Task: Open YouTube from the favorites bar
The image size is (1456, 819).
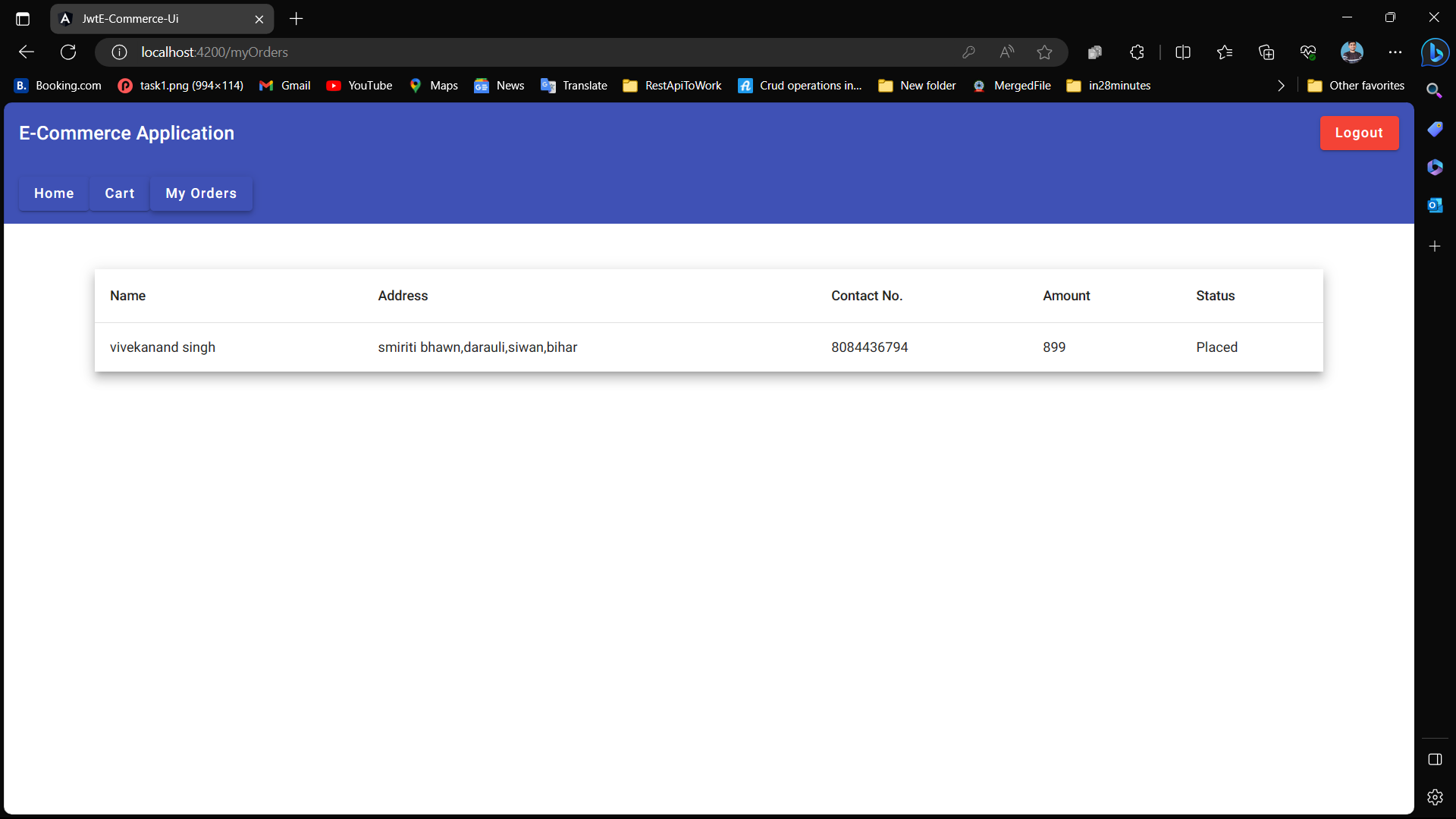Action: tap(359, 85)
